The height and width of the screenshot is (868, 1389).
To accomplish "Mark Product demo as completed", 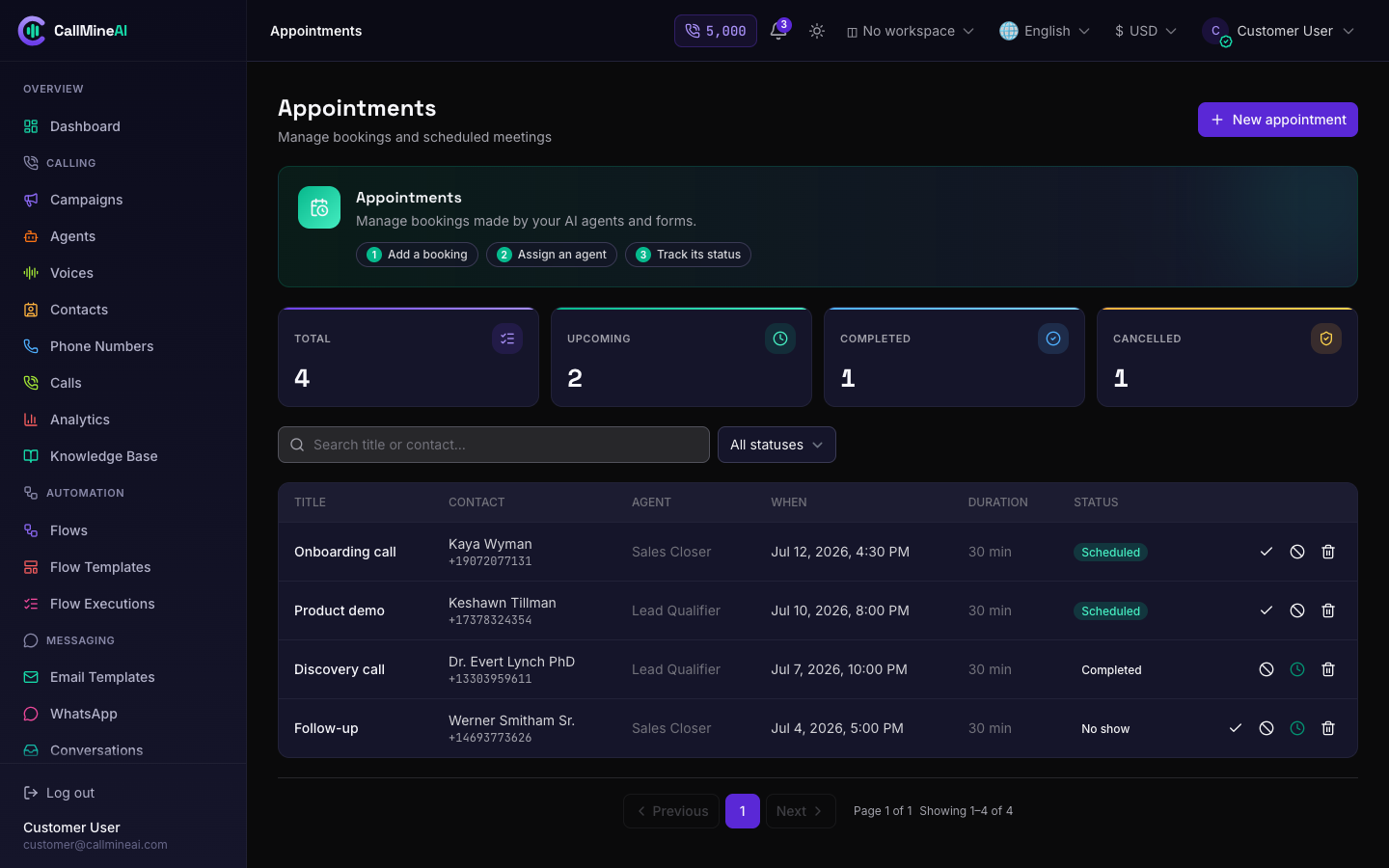I will click(x=1266, y=610).
